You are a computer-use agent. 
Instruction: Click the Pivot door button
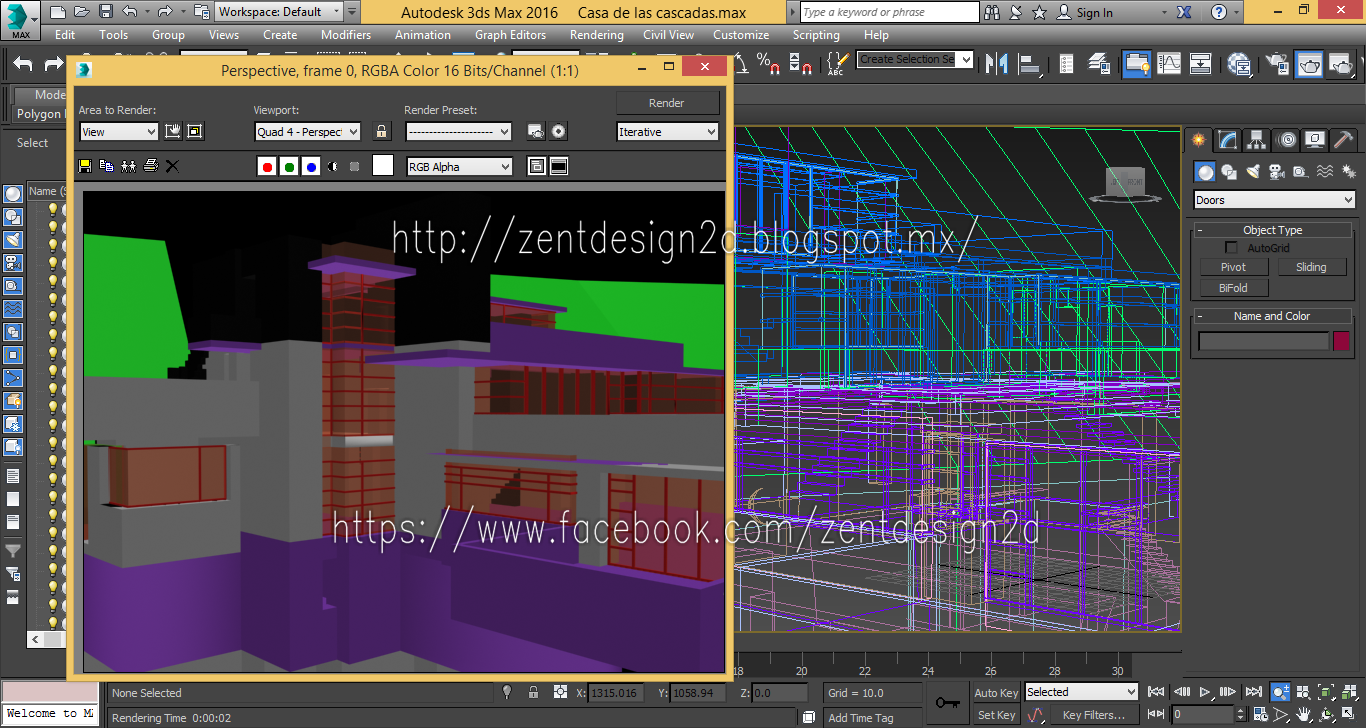point(1234,267)
